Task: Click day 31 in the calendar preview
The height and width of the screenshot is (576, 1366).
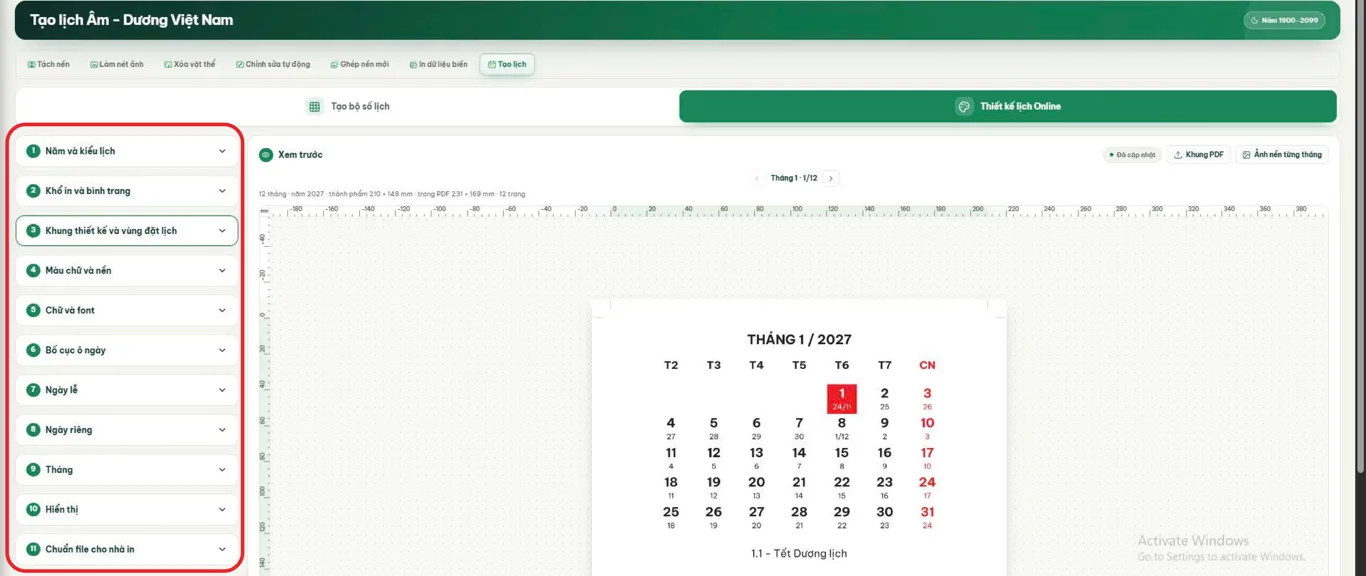Action: pyautogui.click(x=927, y=516)
